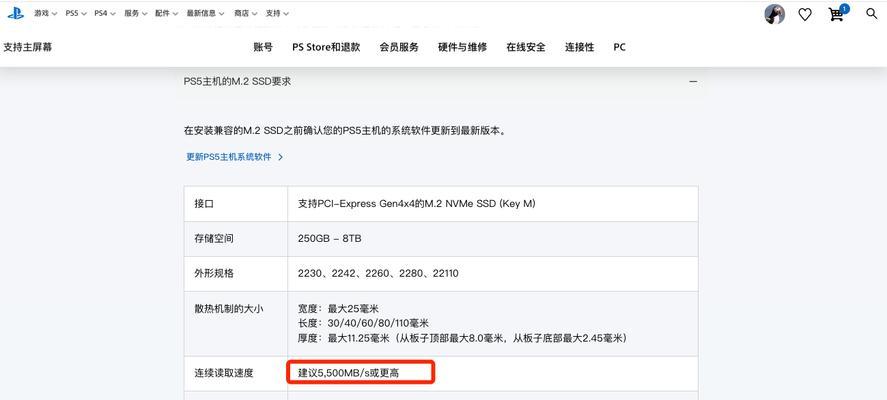Collapse the PS5主机的M.2 SSD要求 section
Screen dimensions: 887x400
coord(693,81)
